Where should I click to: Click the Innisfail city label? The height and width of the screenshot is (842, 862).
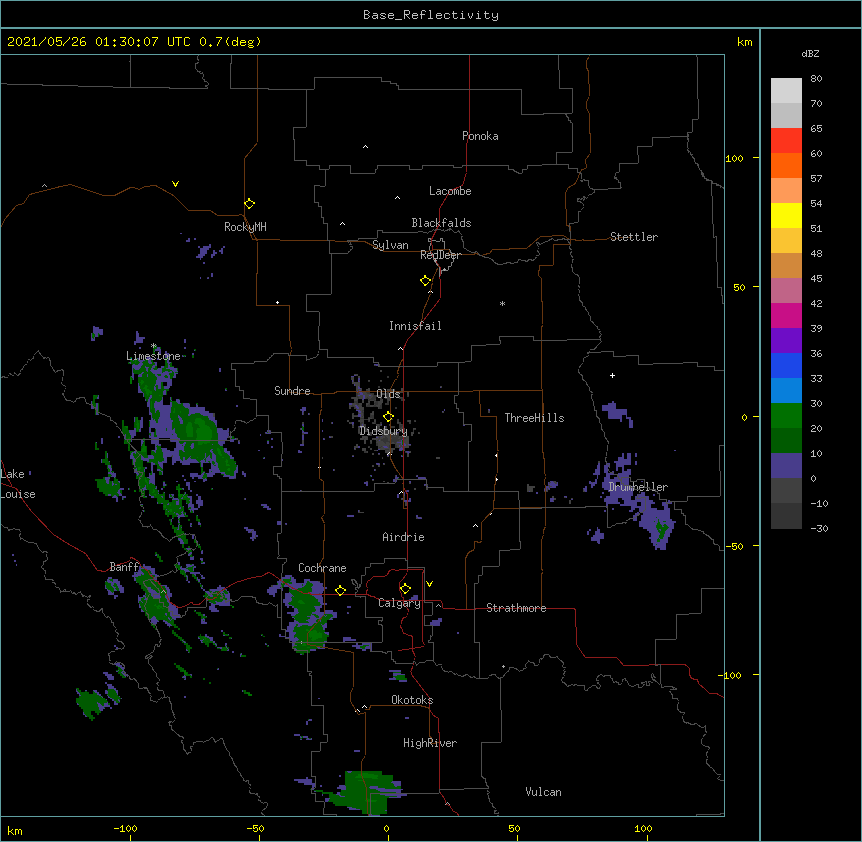coord(415,326)
